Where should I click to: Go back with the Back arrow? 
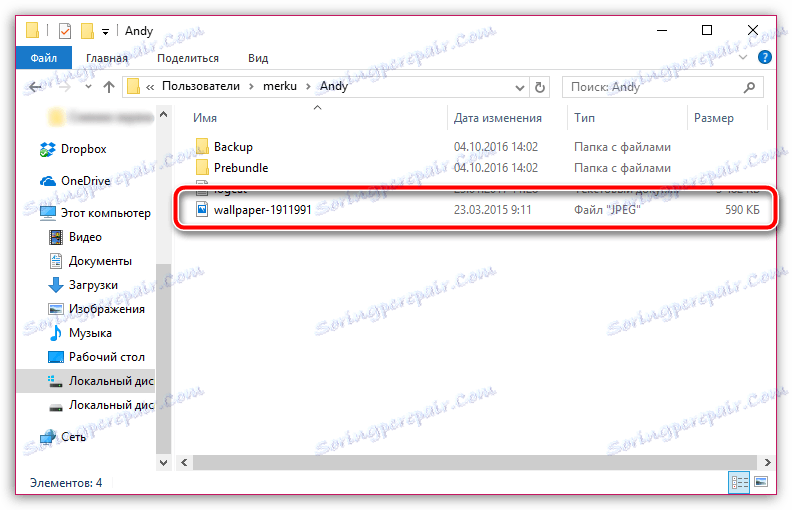pyautogui.click(x=35, y=87)
